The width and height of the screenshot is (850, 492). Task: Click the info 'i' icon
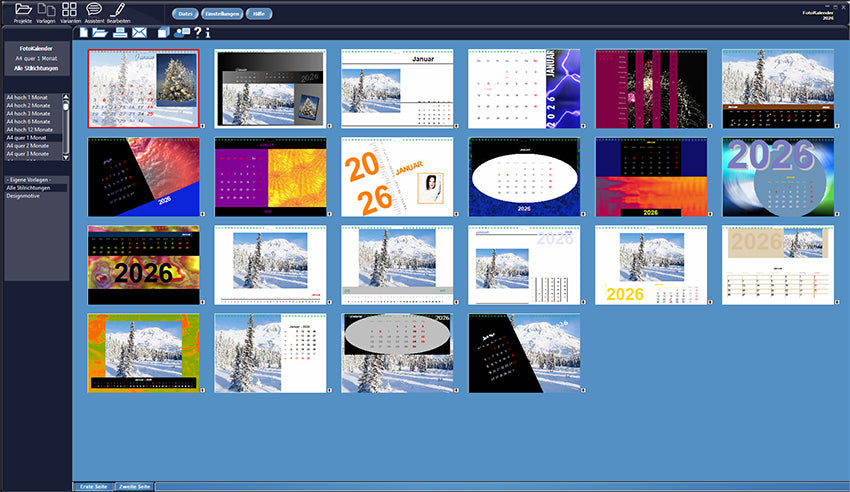(208, 33)
